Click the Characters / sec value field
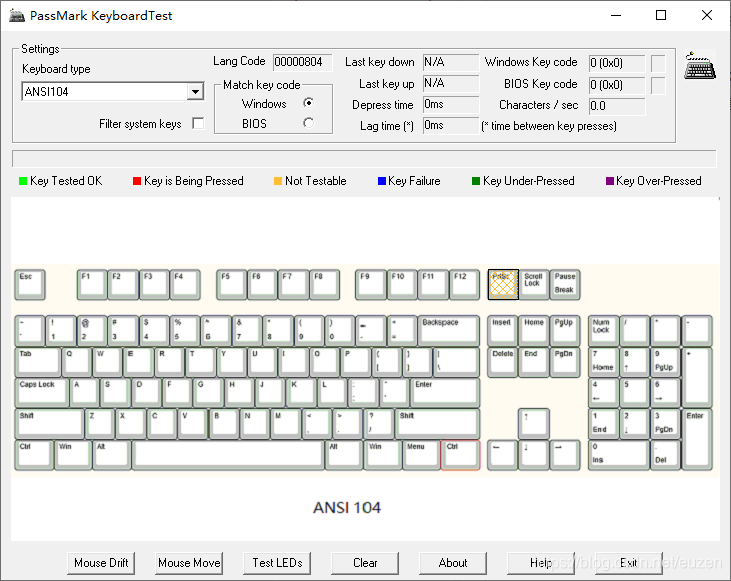Image resolution: width=731 pixels, height=581 pixels. [617, 106]
